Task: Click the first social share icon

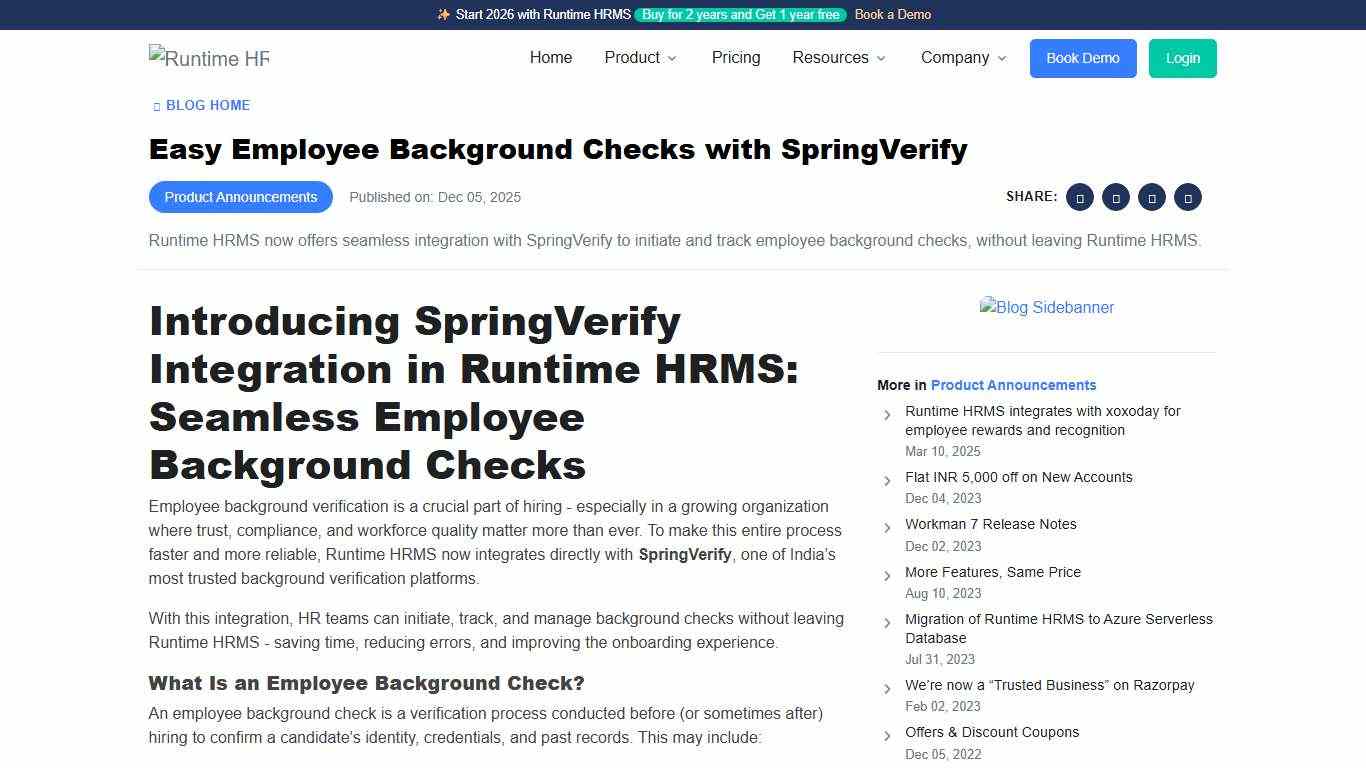Action: (1079, 197)
